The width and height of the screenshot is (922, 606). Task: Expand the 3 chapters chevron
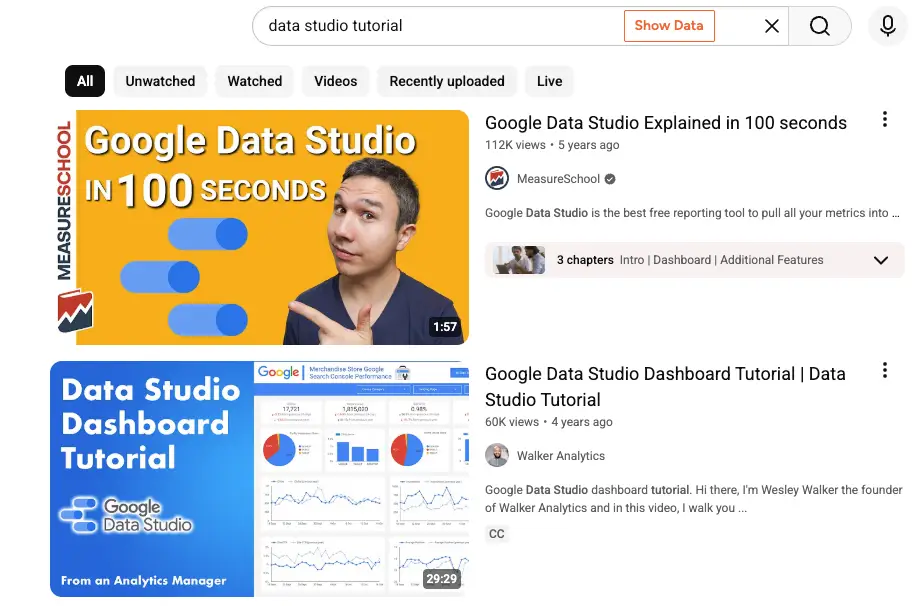[x=881, y=260]
